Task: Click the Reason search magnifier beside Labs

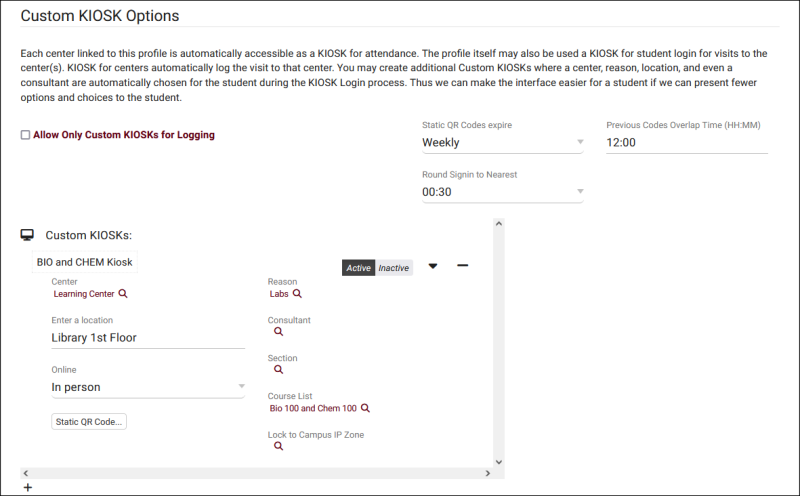Action: point(297,295)
